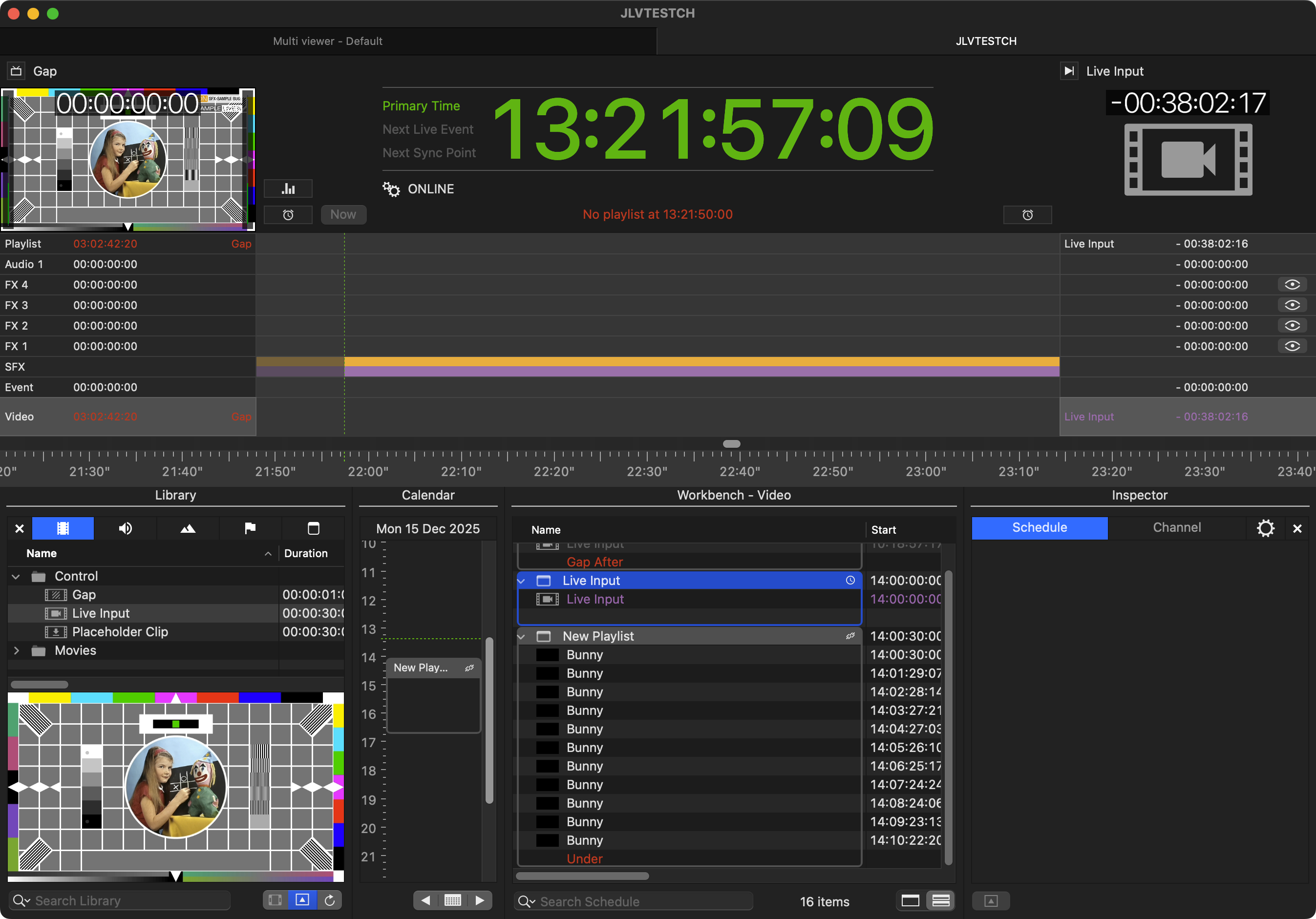Screen dimensions: 1316x919
Task: Collapse the Control folder in Library
Action: (16, 576)
